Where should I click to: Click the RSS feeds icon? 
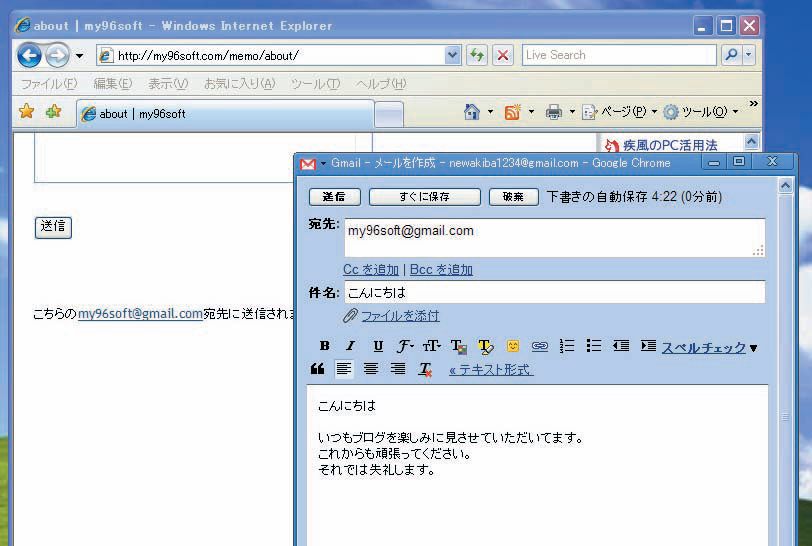tap(512, 112)
